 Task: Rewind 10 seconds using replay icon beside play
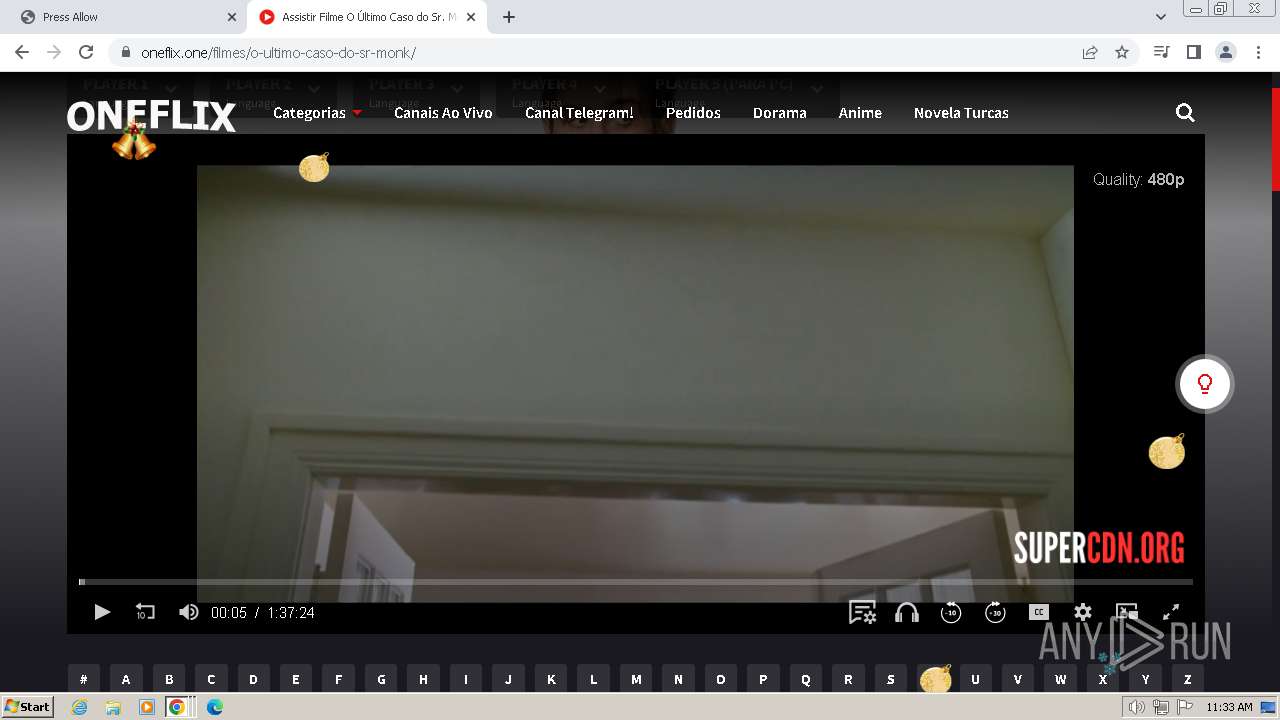pos(145,612)
